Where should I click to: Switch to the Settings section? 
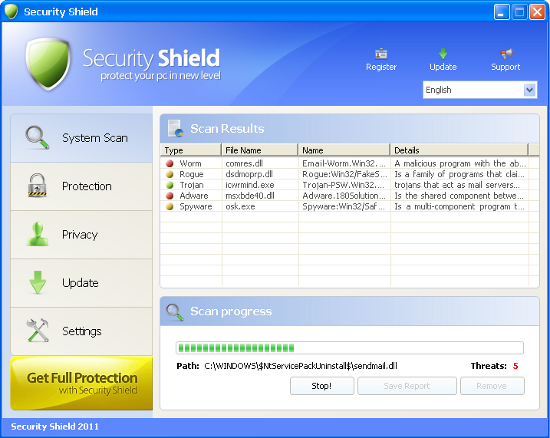point(81,331)
